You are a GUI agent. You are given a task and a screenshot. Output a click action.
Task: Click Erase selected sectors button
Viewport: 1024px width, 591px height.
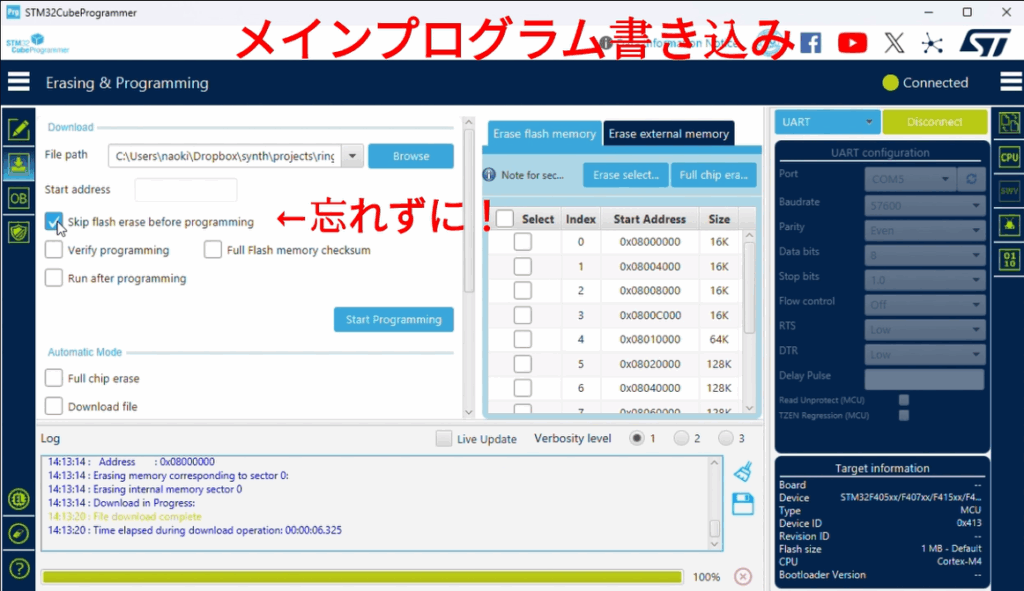[x=626, y=175]
